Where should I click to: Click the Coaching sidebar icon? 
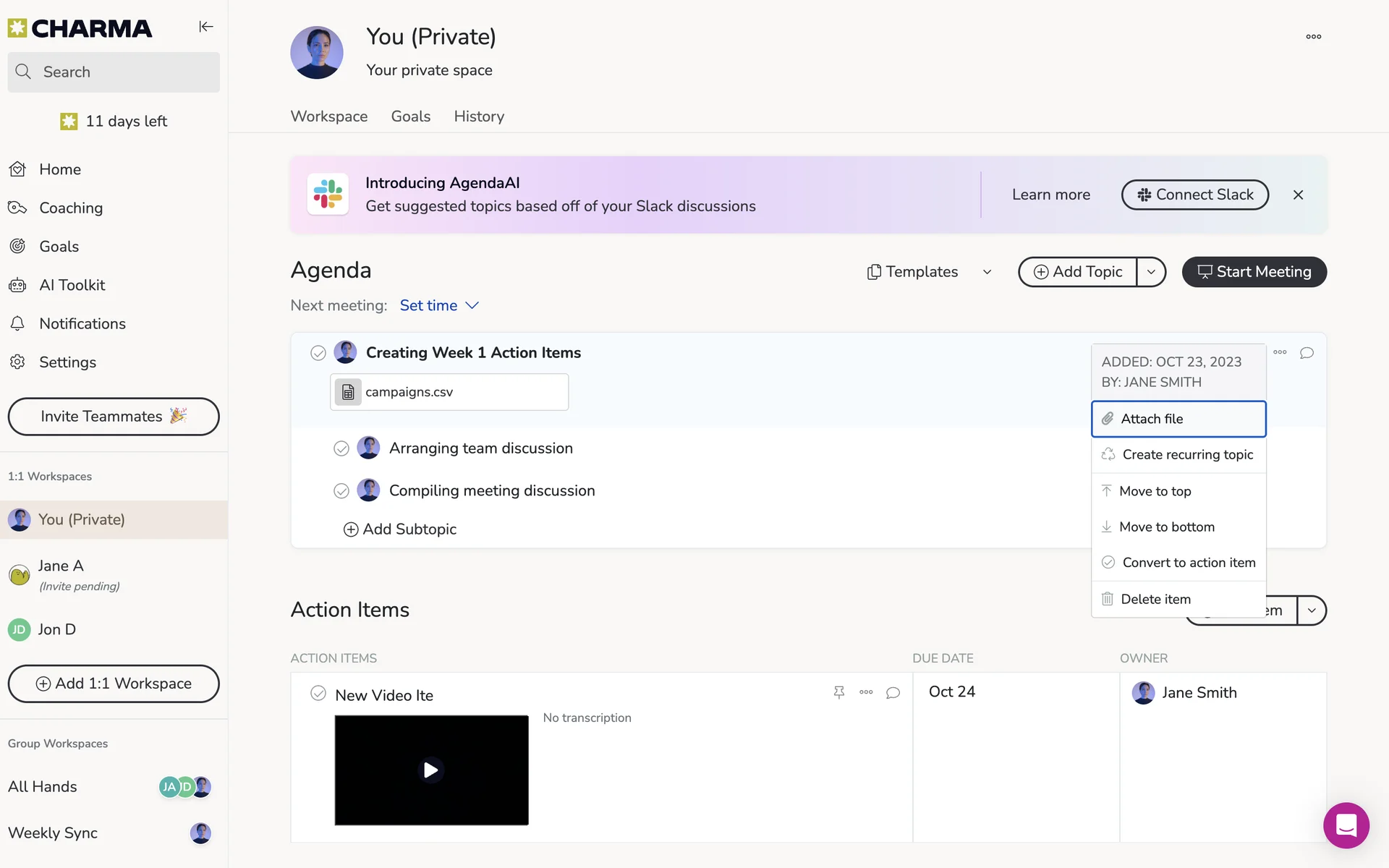click(17, 208)
